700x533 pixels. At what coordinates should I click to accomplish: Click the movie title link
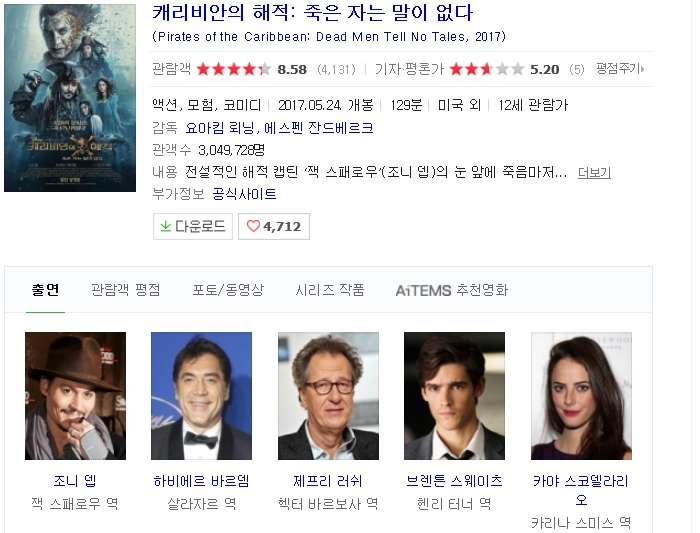pyautogui.click(x=312, y=12)
